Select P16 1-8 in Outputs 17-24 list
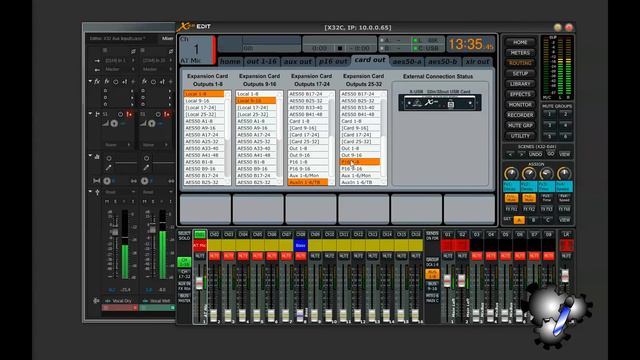The height and width of the screenshot is (360, 640). 308,162
